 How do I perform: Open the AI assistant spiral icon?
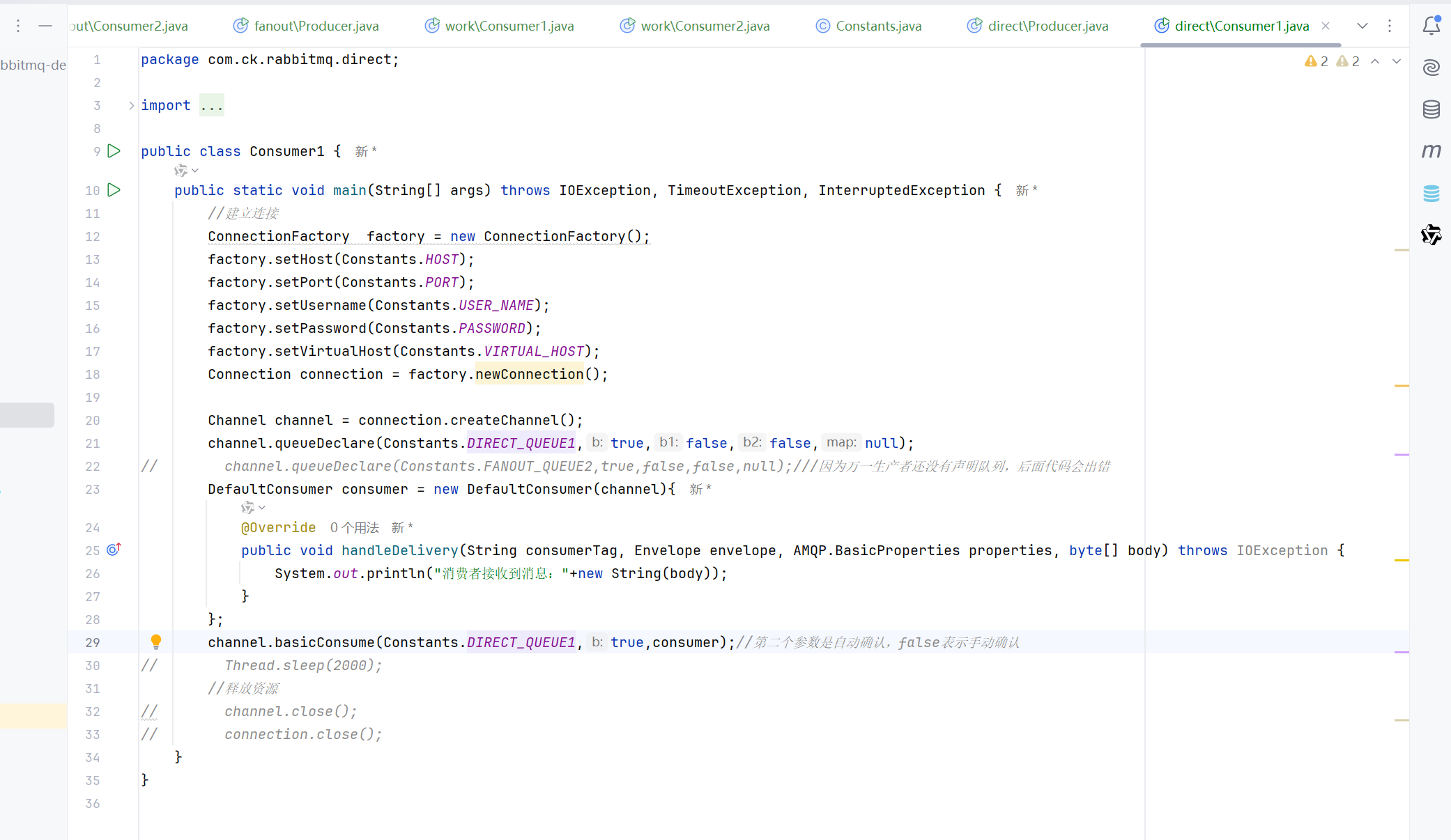pyautogui.click(x=1431, y=68)
